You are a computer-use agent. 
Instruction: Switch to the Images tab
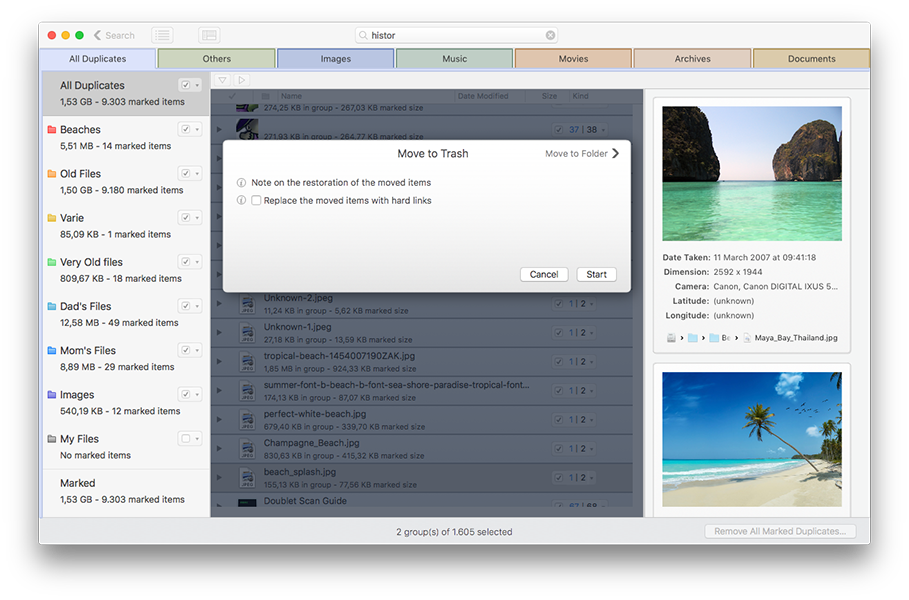point(336,59)
